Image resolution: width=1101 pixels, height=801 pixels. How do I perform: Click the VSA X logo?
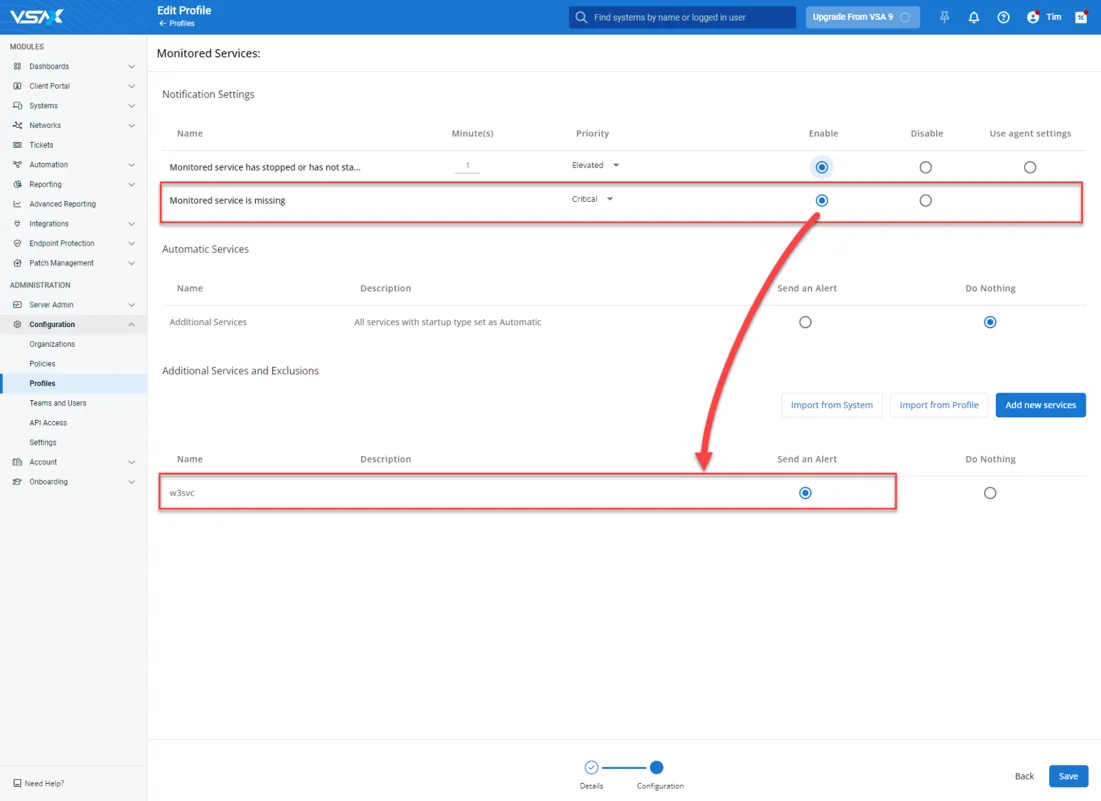coord(37,17)
